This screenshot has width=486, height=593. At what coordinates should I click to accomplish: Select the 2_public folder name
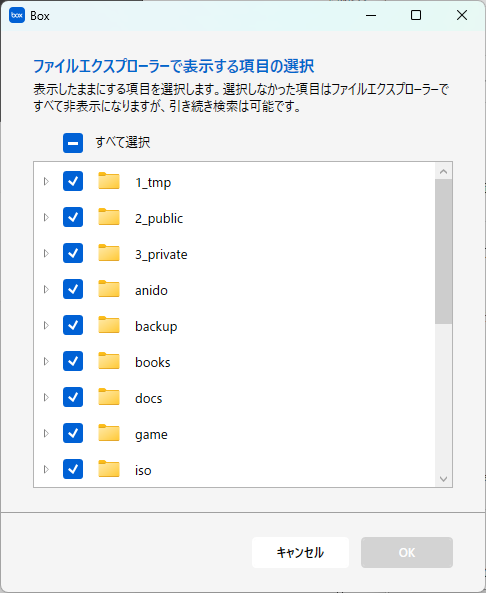click(159, 218)
